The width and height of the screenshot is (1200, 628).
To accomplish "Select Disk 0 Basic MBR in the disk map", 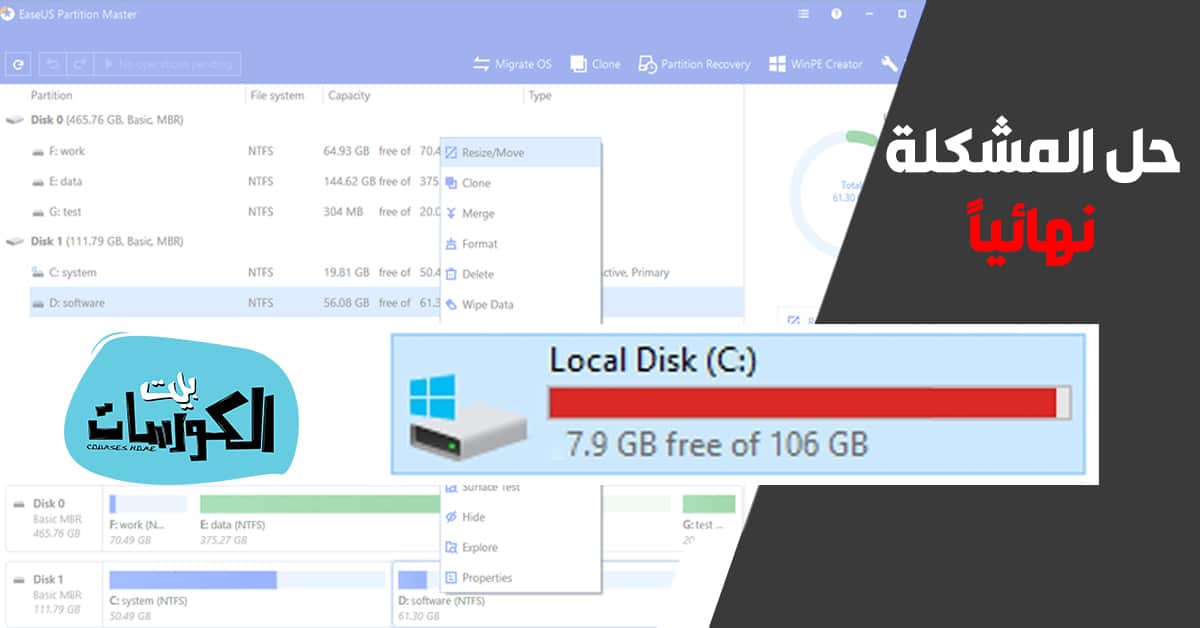I will (x=55, y=518).
